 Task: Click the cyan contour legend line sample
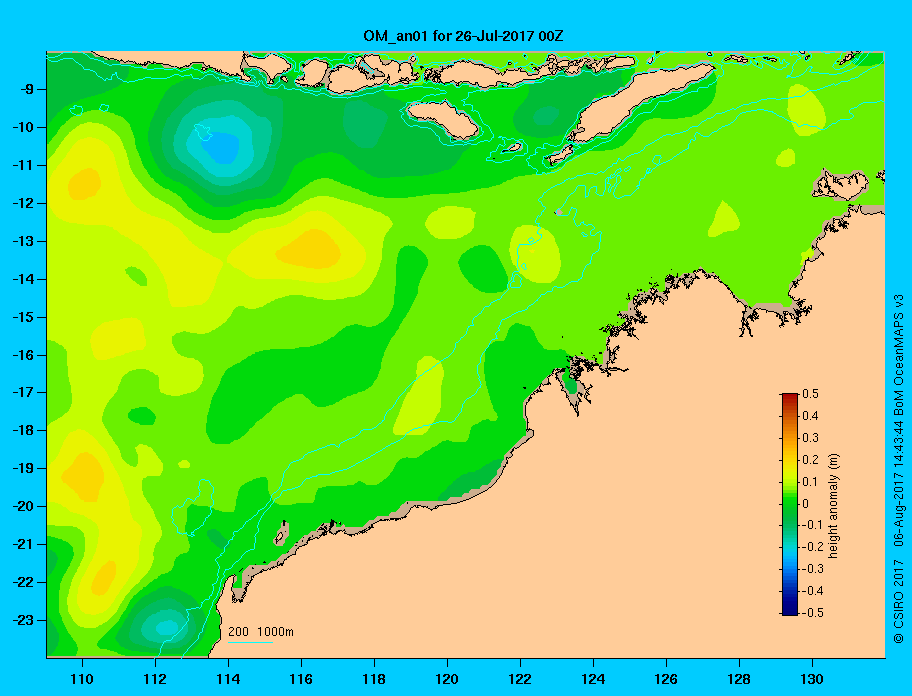pos(250,642)
